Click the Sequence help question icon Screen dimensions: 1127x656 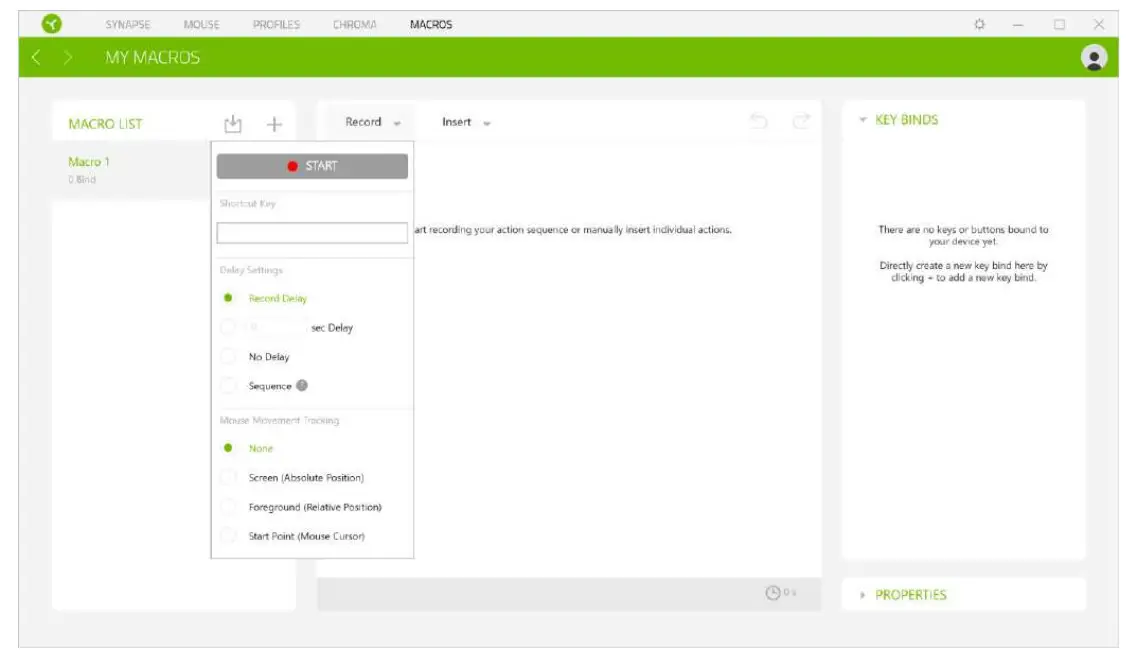pyautogui.click(x=302, y=385)
